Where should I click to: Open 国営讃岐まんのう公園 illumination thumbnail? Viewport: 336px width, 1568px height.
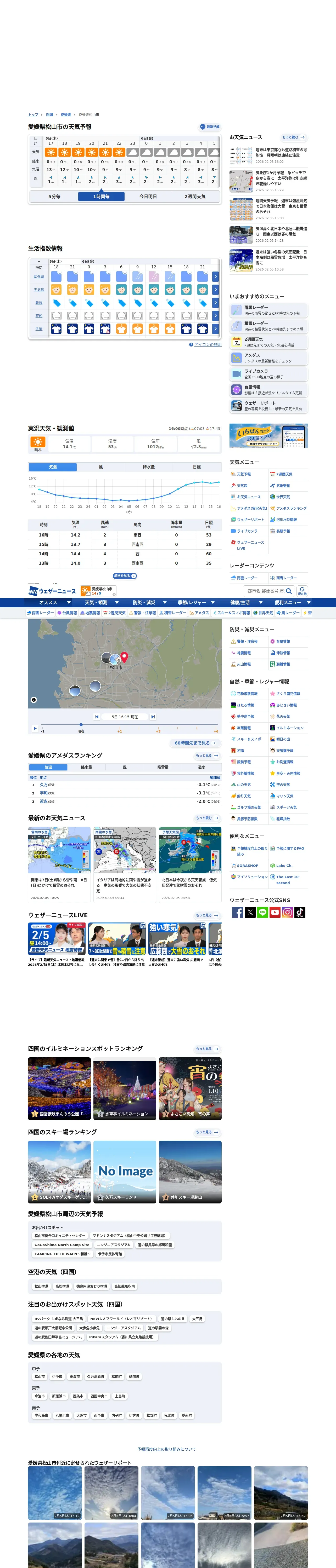tap(59, 1088)
